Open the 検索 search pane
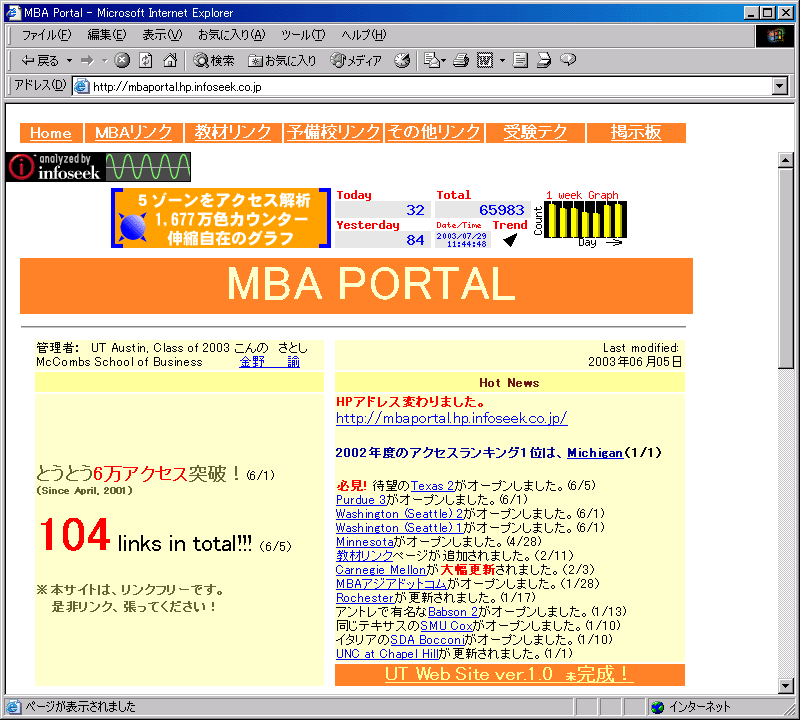Screen dimensions: 800x720 tap(214, 61)
